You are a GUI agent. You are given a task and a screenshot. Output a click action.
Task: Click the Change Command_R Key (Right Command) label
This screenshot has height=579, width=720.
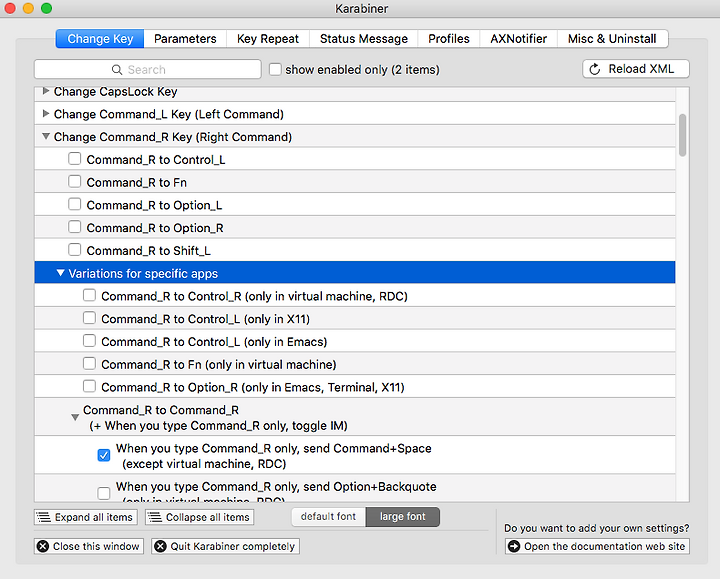click(x=173, y=137)
